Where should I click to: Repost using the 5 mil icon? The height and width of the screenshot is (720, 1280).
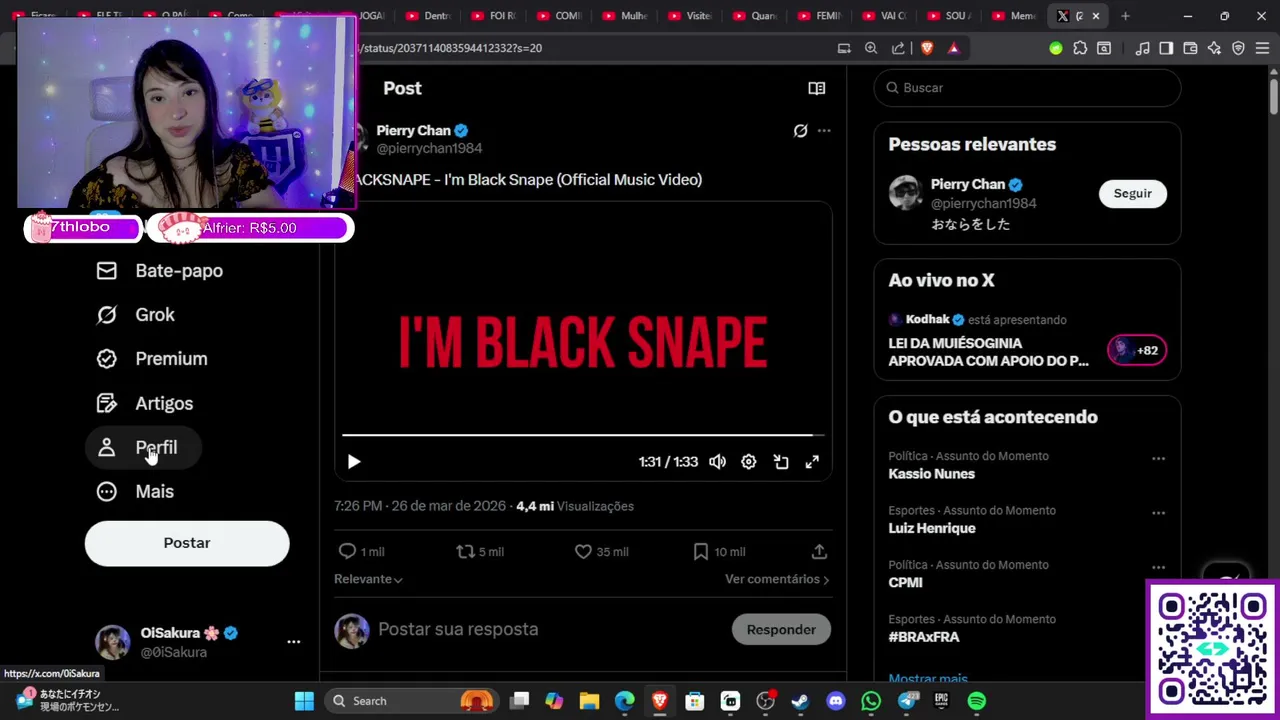click(x=480, y=552)
